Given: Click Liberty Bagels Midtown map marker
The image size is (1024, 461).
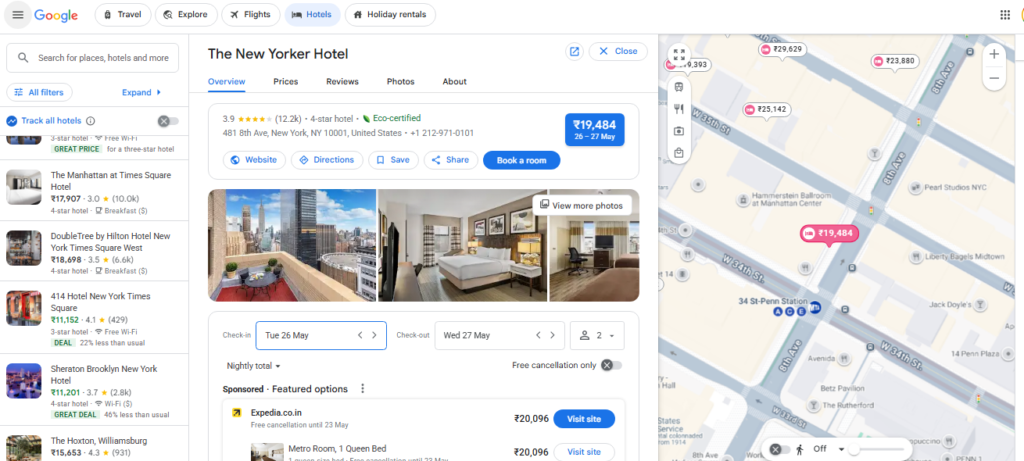Looking at the screenshot, I should click(x=917, y=257).
